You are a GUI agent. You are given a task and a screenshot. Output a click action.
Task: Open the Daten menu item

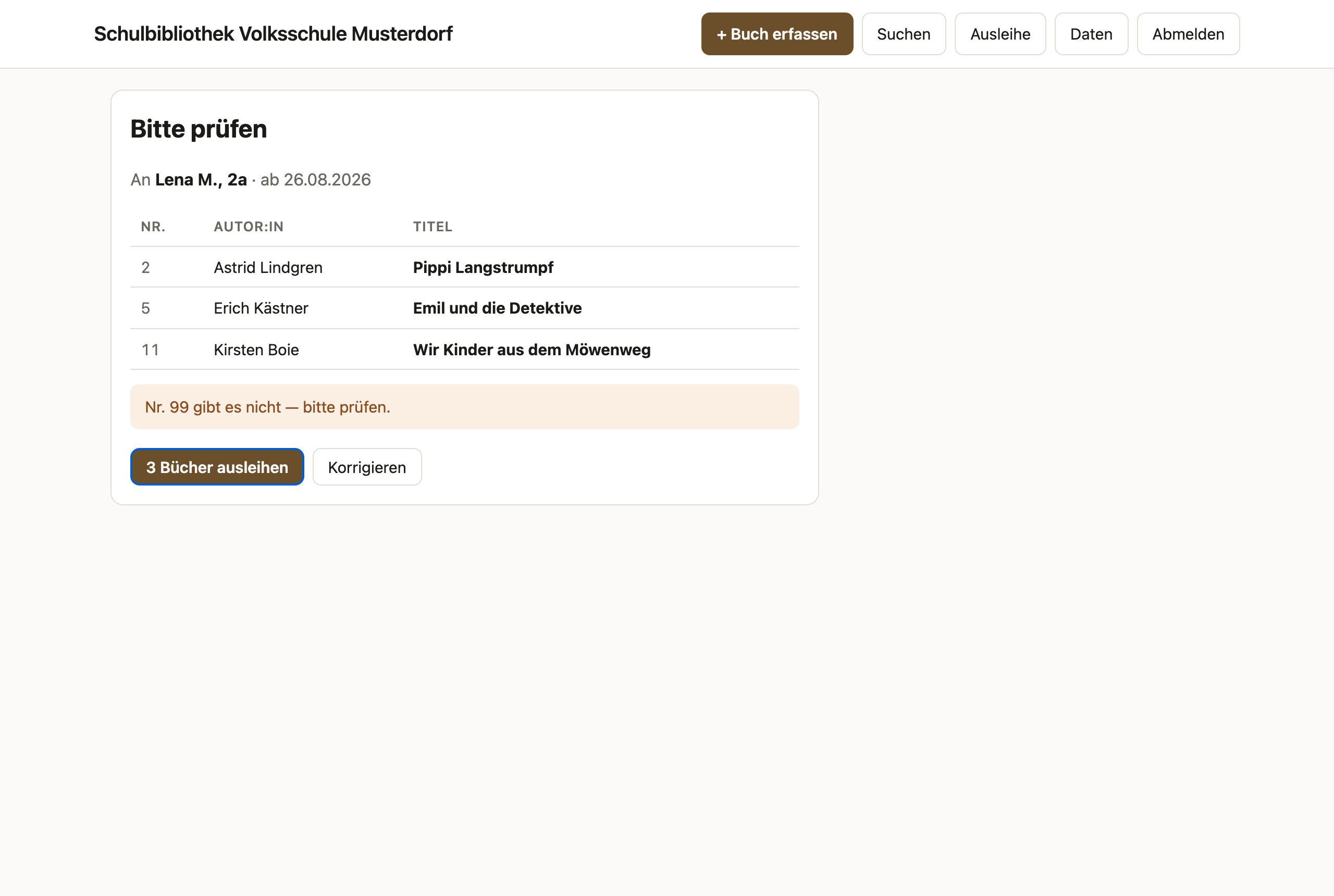(1091, 34)
